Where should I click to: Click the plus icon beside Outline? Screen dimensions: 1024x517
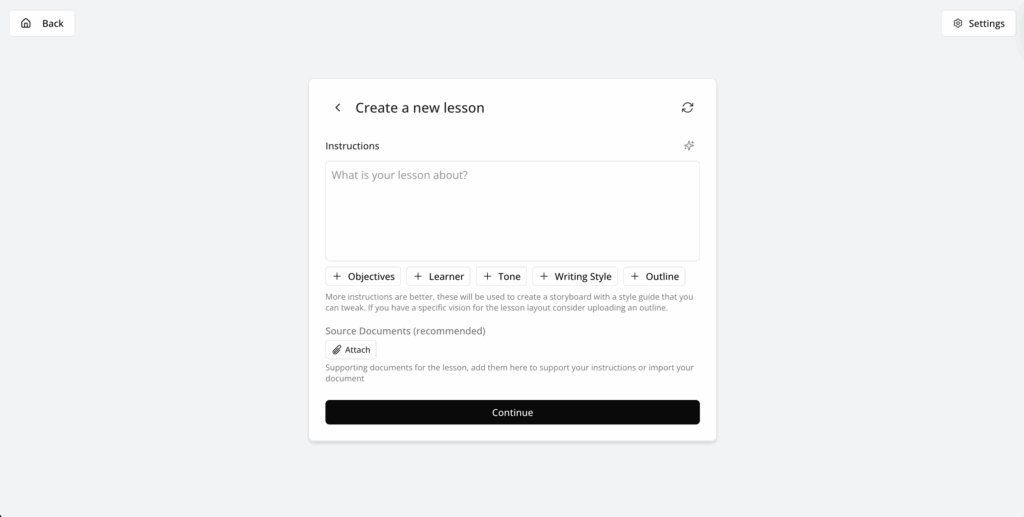[x=635, y=277]
